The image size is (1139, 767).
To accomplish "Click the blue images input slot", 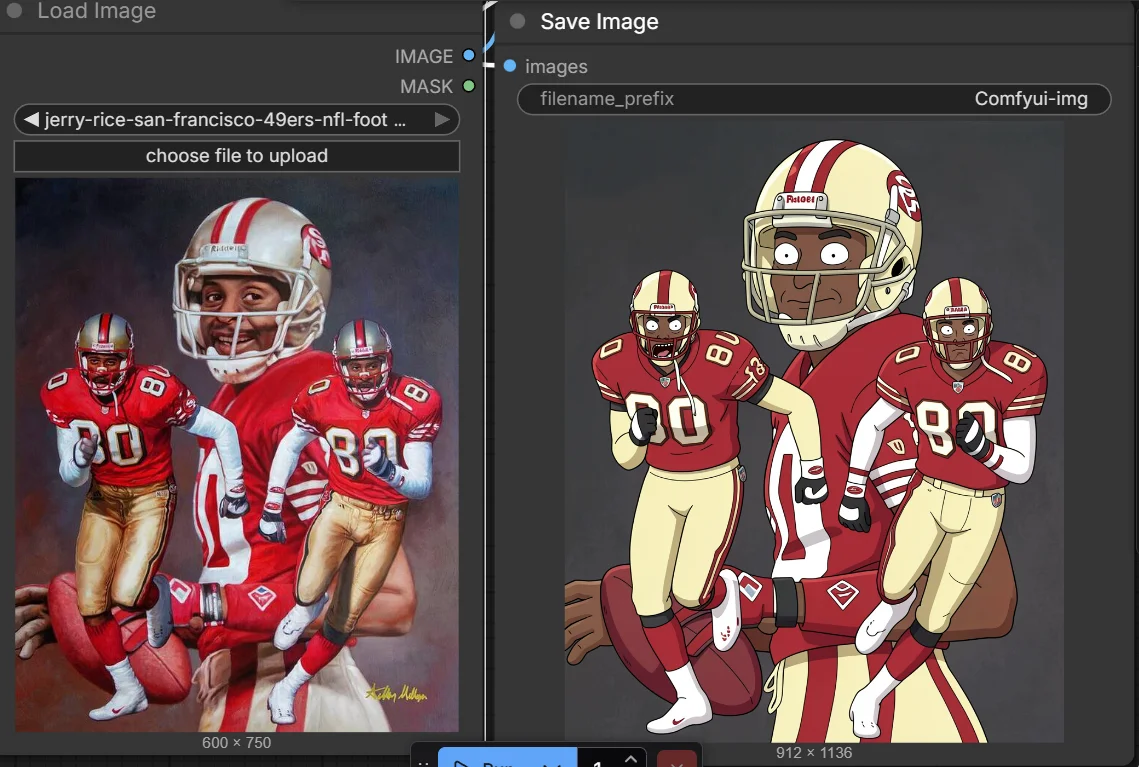I will pyautogui.click(x=510, y=66).
